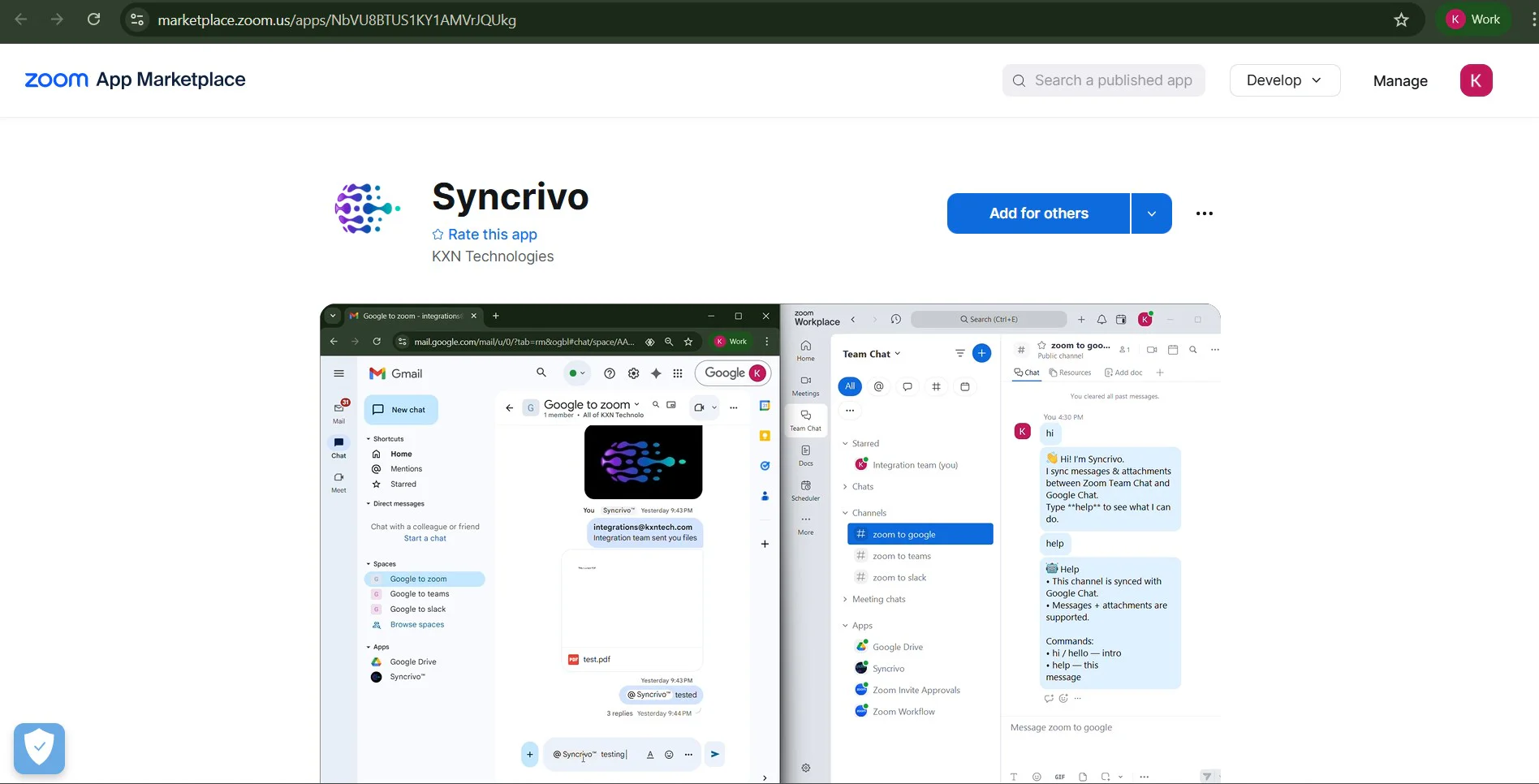The width and height of the screenshot is (1539, 784).
Task: Focus the Search a published app field
Action: tap(1103, 80)
